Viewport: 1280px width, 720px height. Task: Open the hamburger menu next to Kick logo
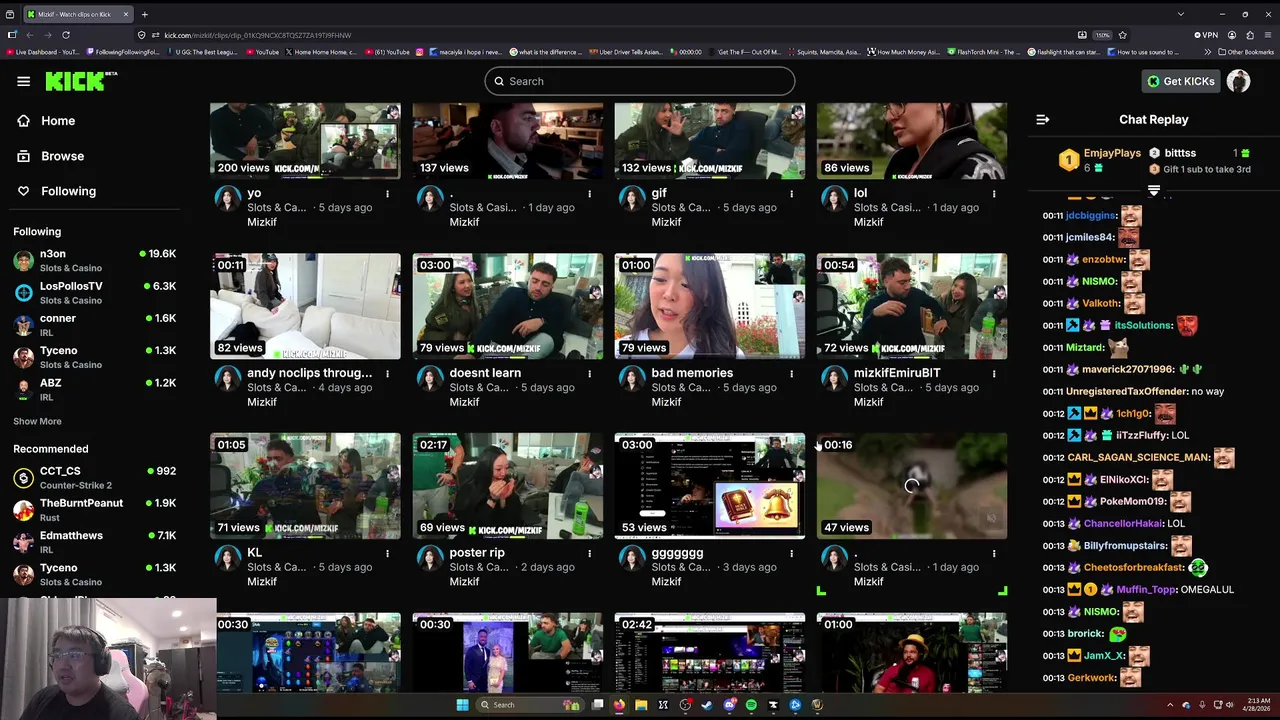[23, 81]
